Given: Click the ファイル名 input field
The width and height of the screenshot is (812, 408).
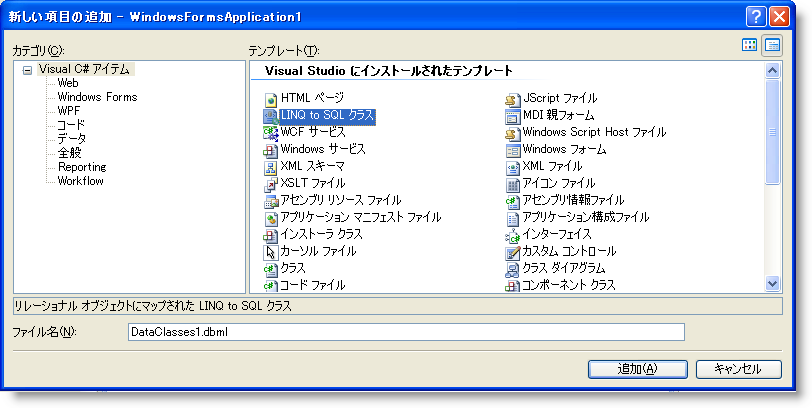Looking at the screenshot, I should tap(406, 332).
